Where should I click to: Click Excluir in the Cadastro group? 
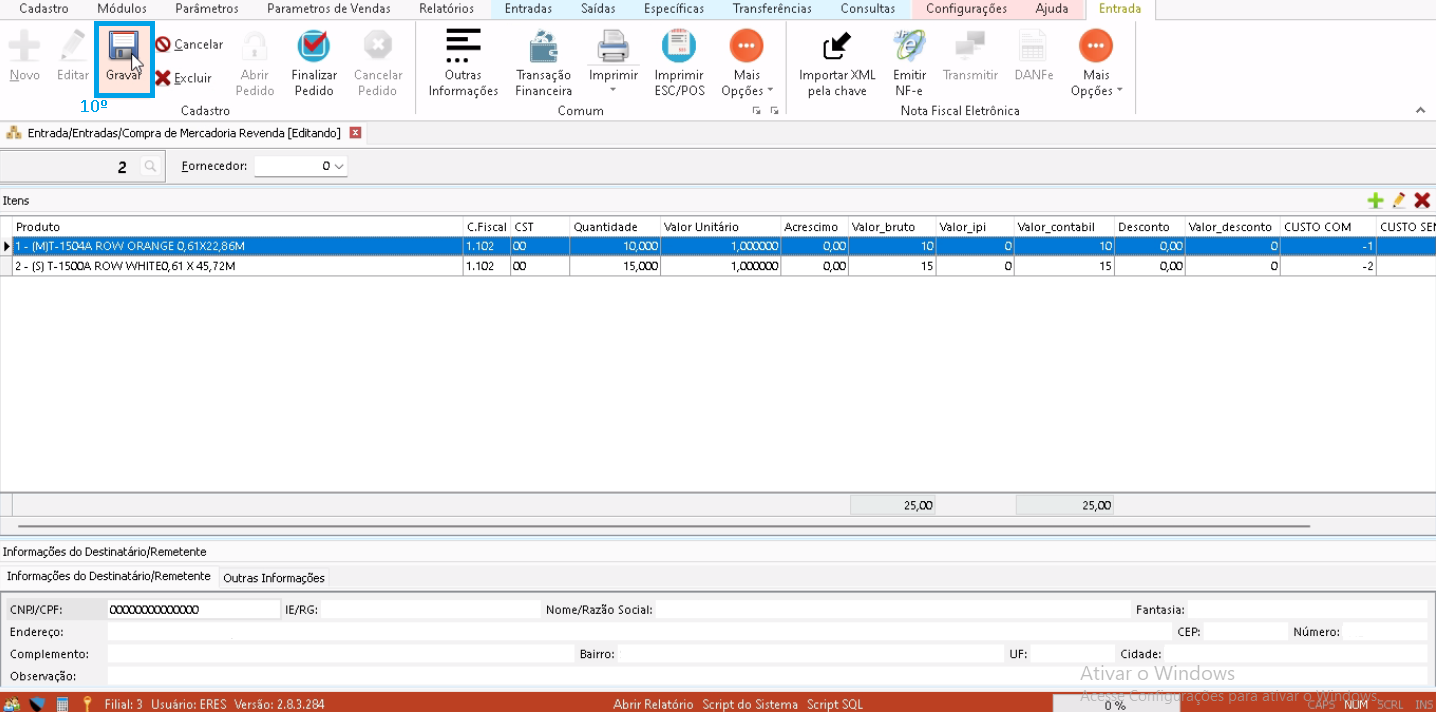[x=184, y=78]
